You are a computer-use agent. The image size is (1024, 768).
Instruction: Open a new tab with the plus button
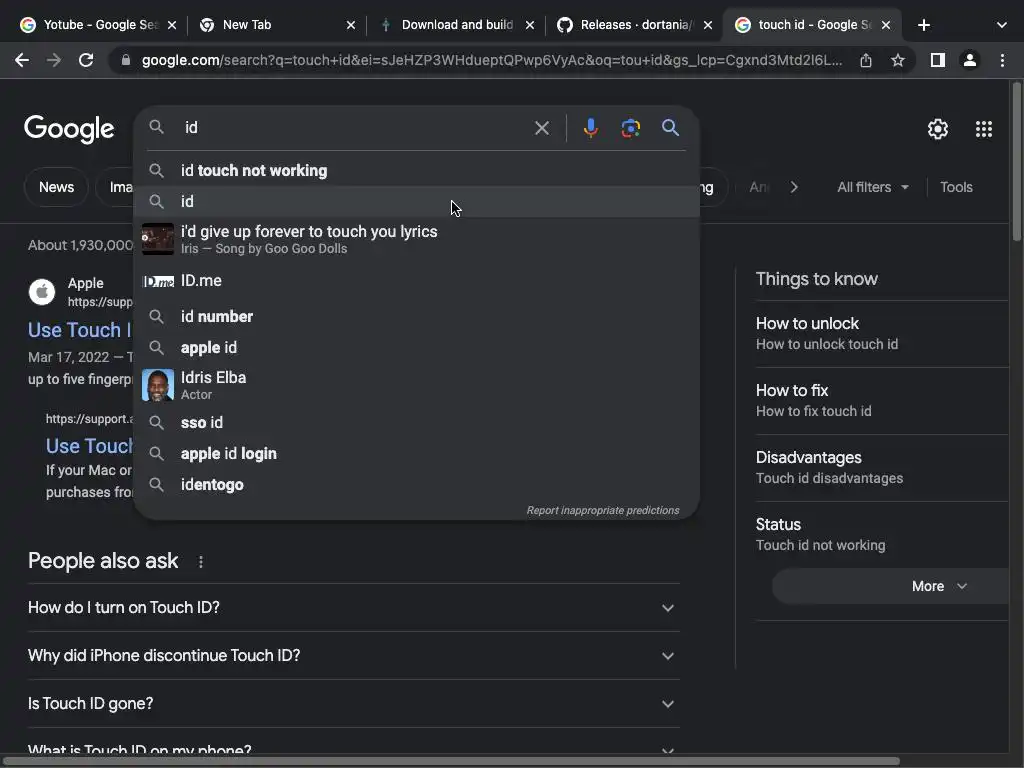coord(923,25)
